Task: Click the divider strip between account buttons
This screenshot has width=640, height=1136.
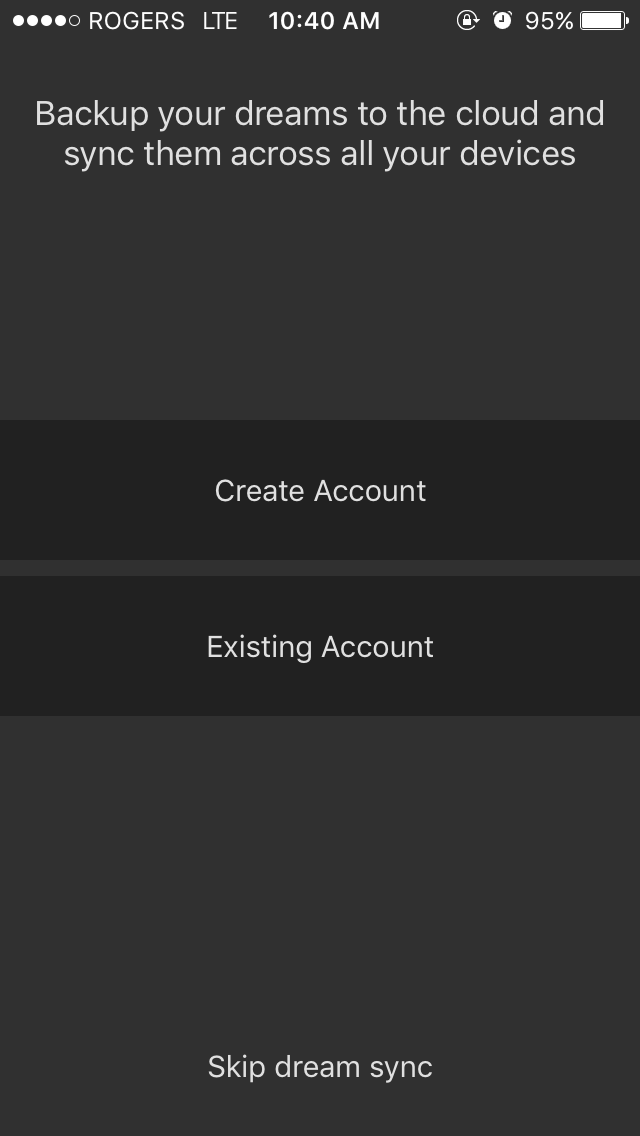Action: 320,568
